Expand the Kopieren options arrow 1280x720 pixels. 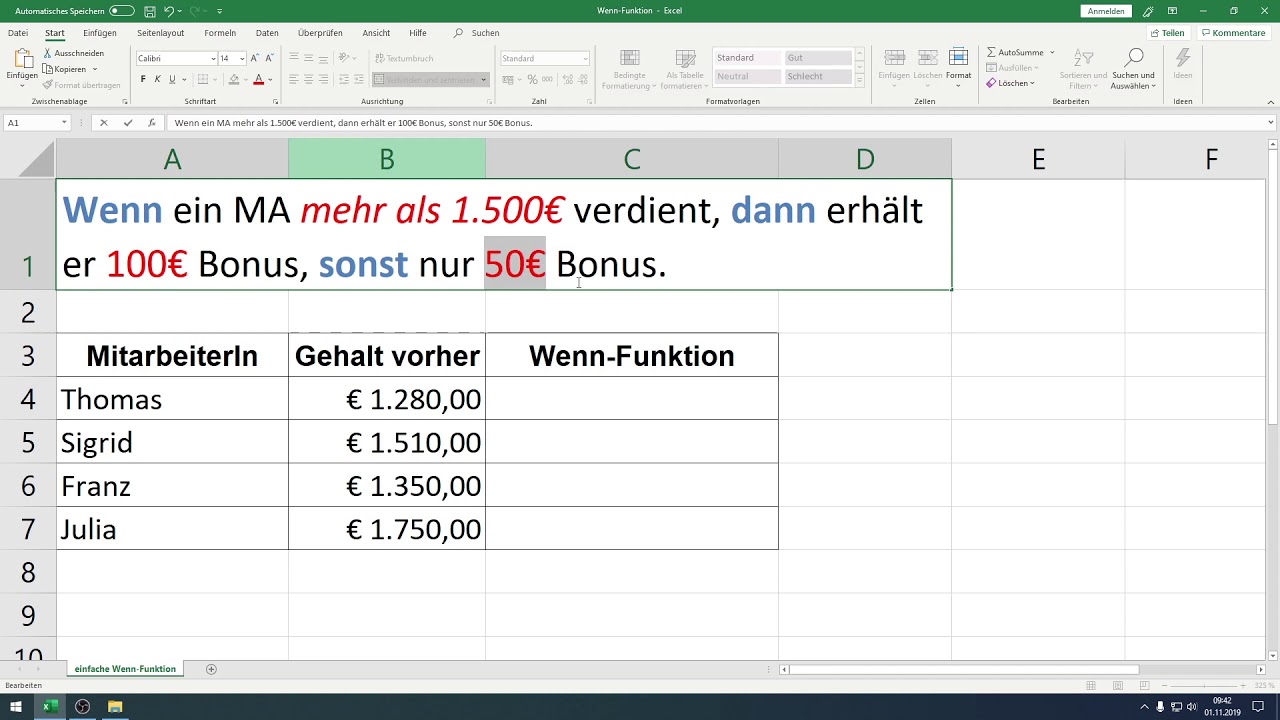click(95, 69)
